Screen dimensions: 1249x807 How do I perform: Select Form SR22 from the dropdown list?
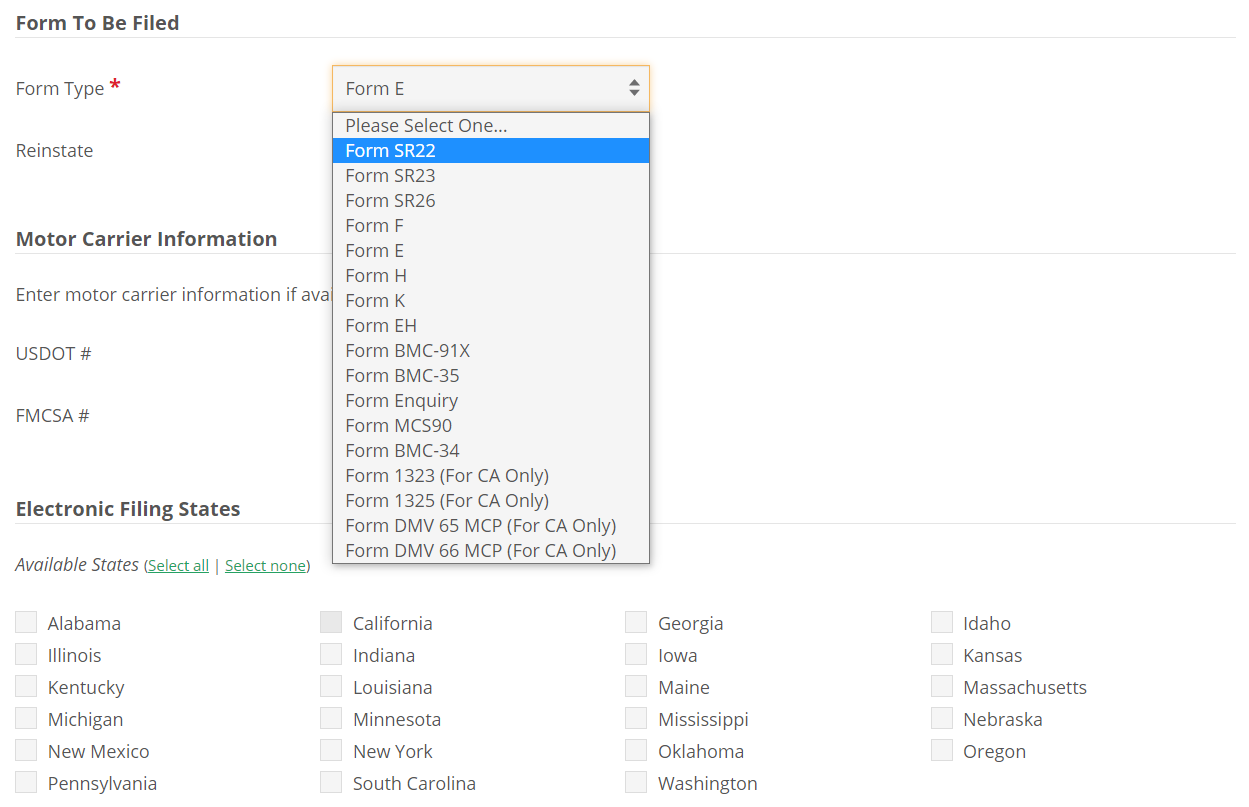[x=390, y=150]
